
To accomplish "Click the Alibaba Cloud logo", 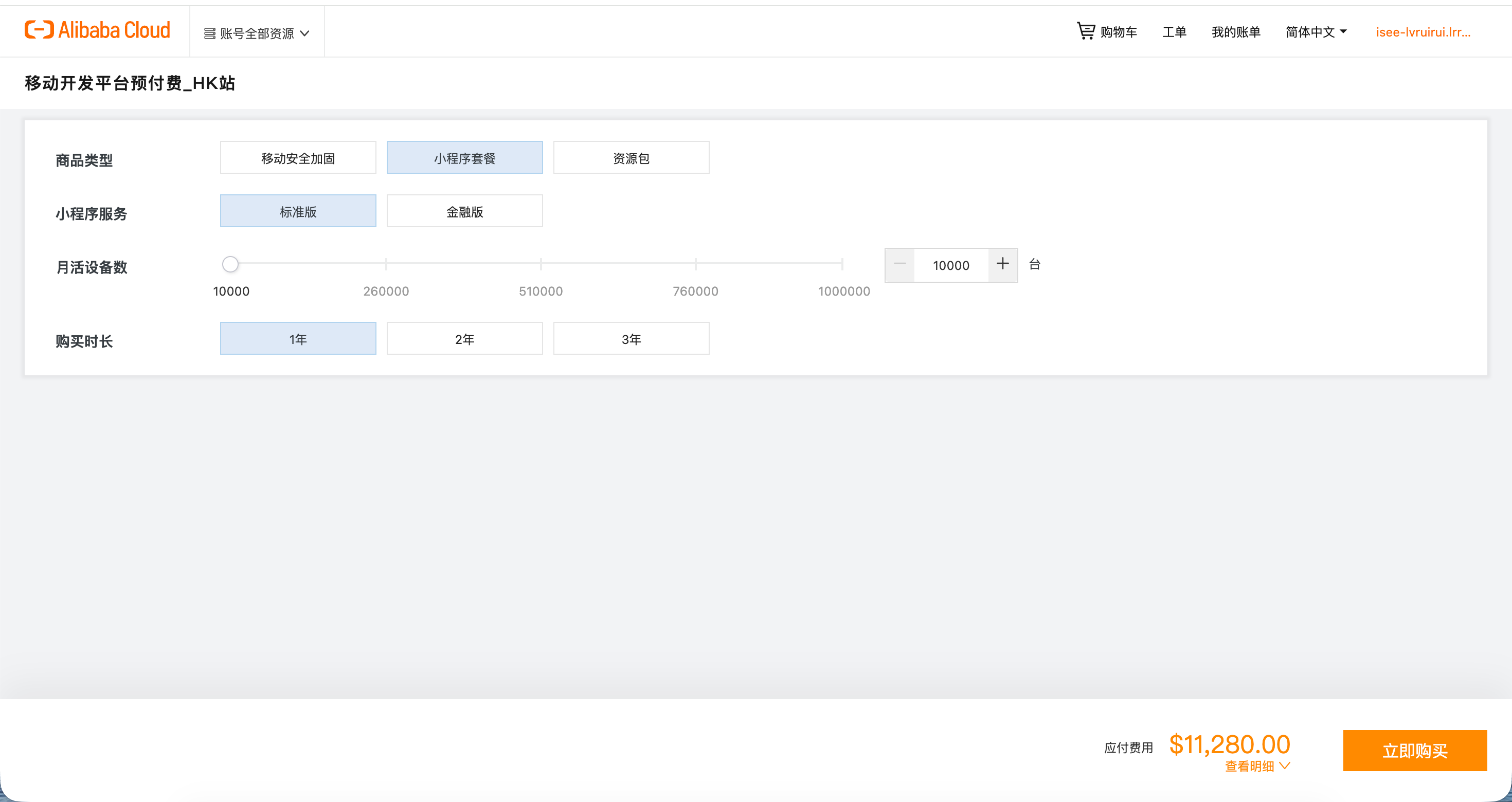I will pos(97,30).
